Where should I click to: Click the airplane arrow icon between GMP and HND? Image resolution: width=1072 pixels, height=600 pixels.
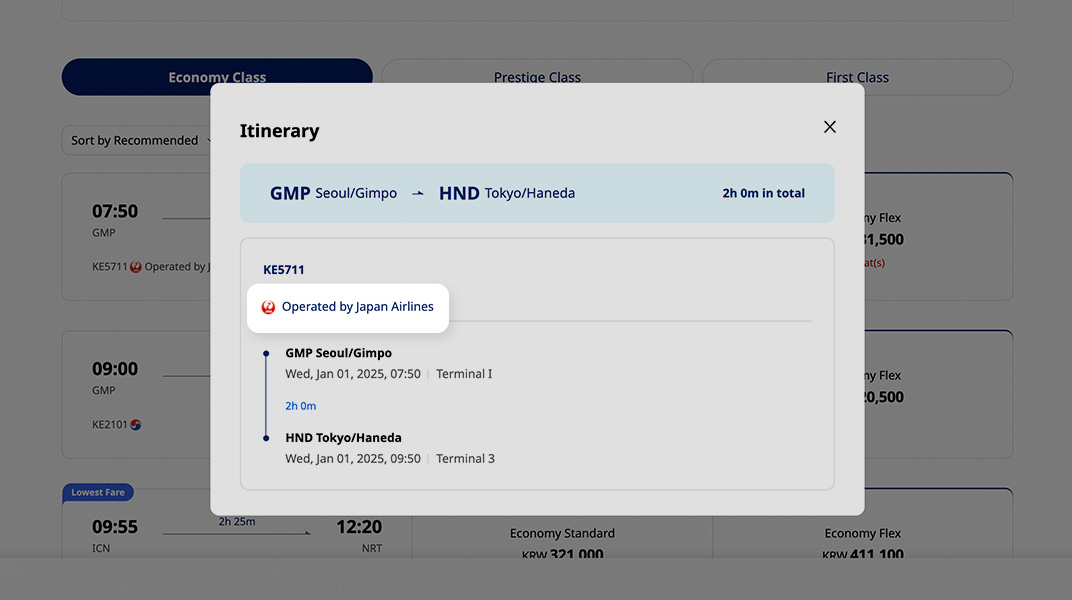(x=418, y=193)
